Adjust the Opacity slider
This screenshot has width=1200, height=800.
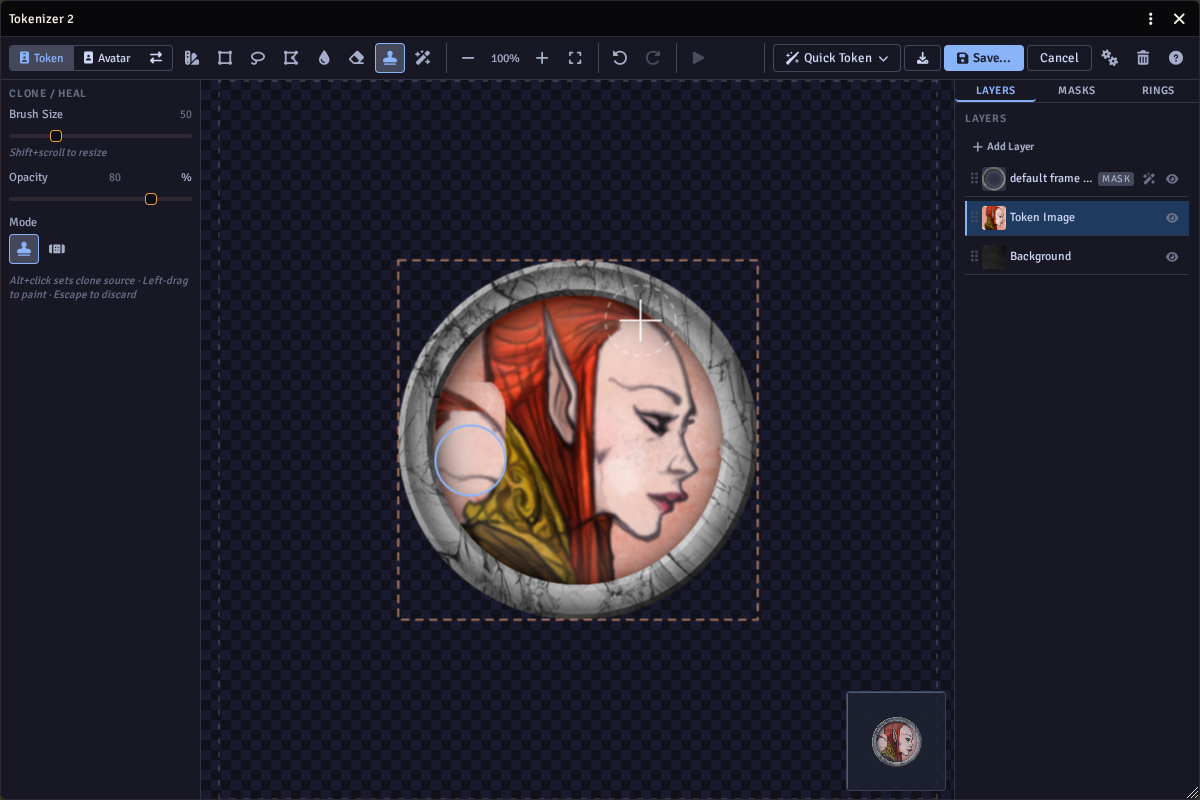point(100,199)
